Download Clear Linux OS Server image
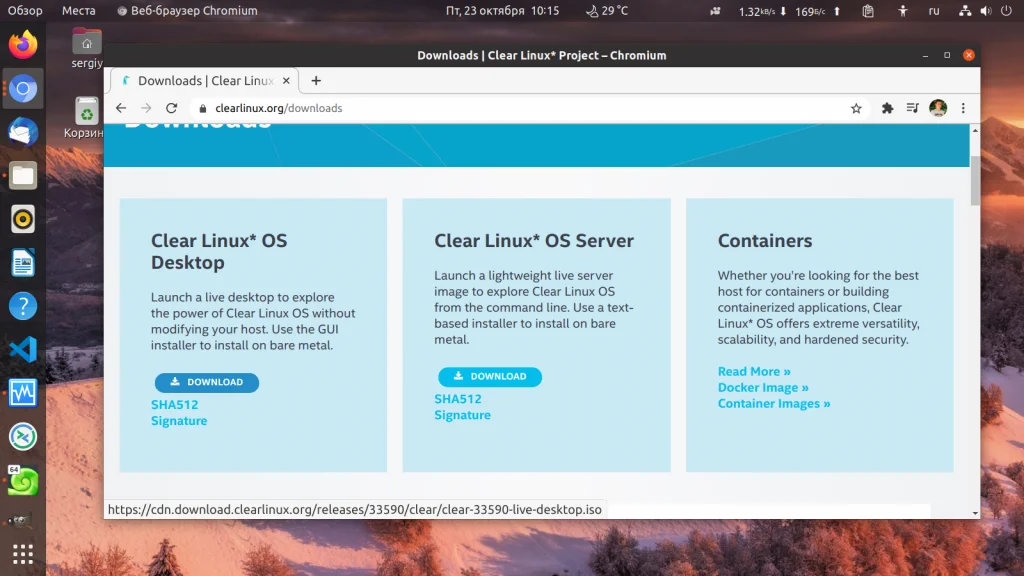The image size is (1024, 576). (x=490, y=377)
